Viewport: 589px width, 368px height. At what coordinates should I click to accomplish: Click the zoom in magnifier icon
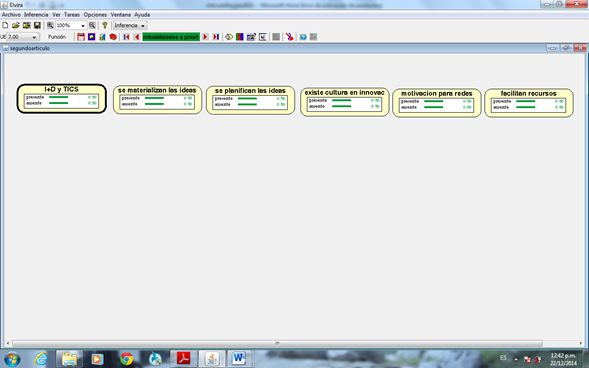(50, 25)
